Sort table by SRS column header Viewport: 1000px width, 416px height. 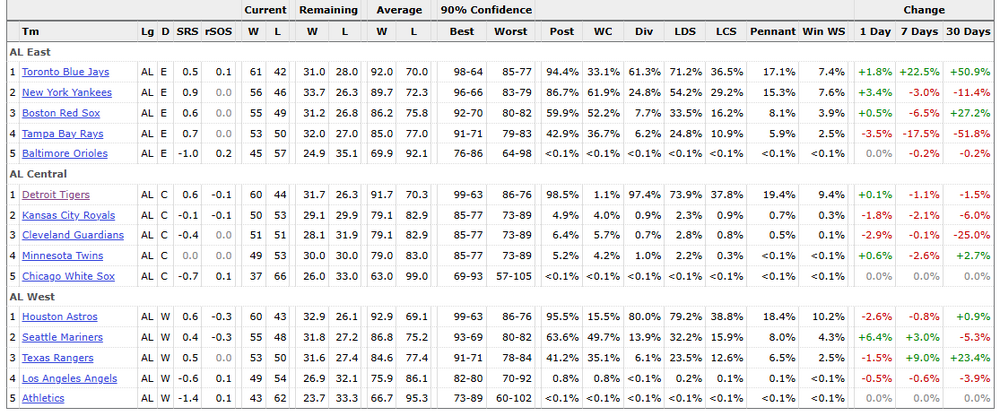tap(187, 32)
